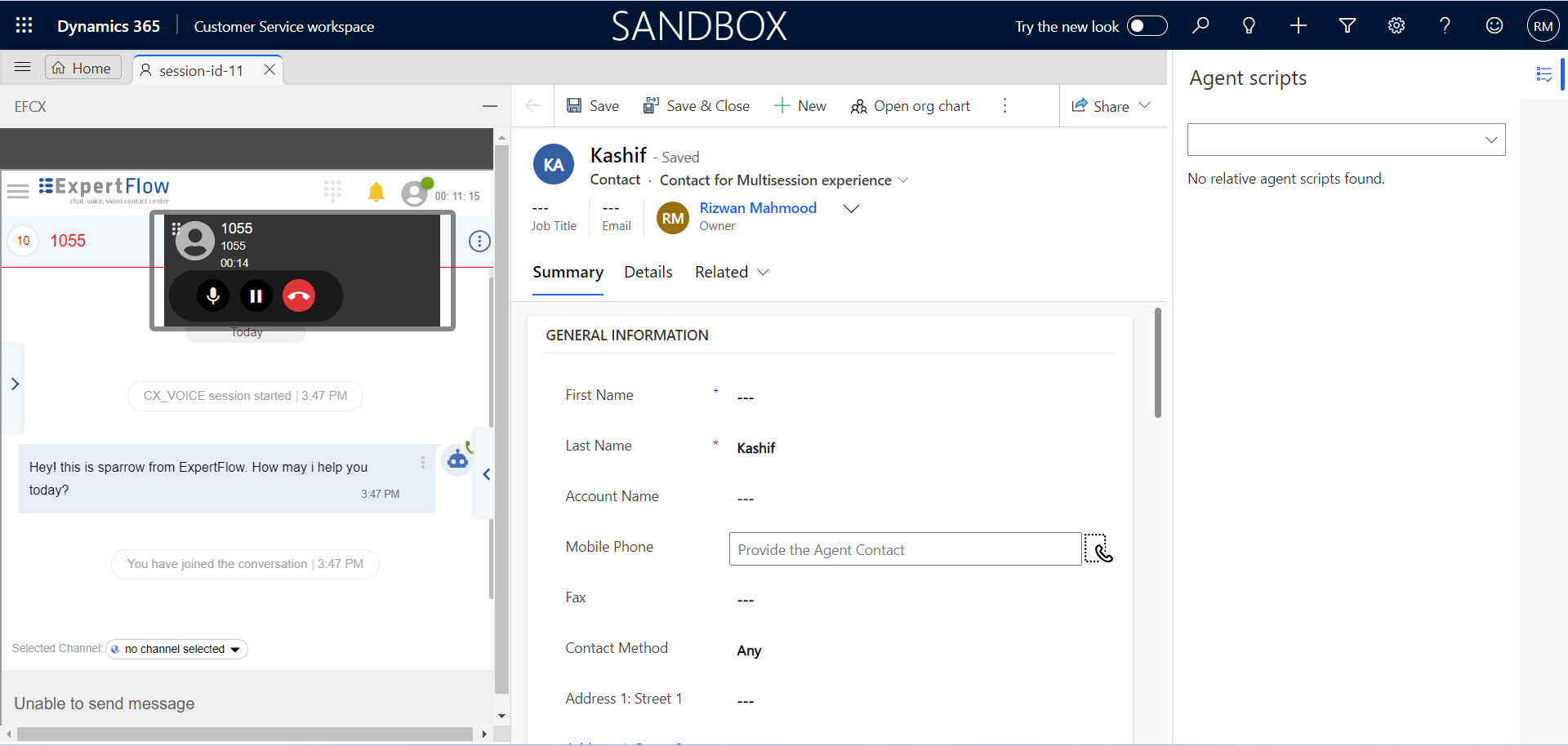
Task: Click the ExpertFlow notification bell
Action: (x=376, y=193)
